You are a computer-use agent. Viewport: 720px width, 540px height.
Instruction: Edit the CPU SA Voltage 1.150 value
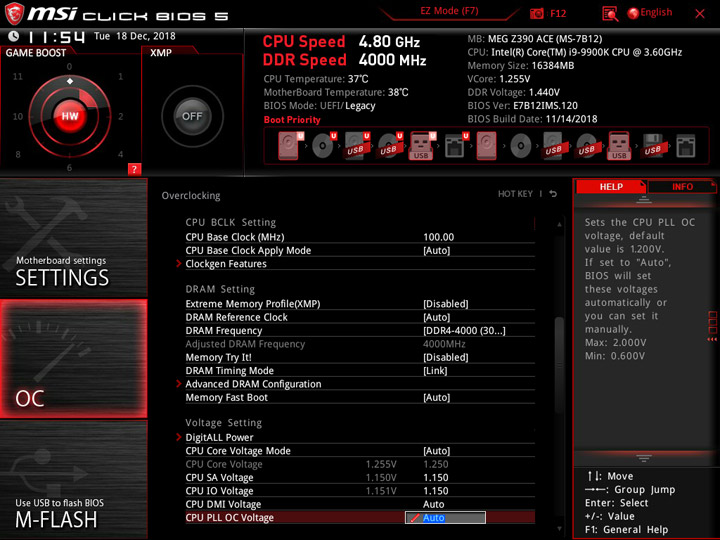point(435,478)
